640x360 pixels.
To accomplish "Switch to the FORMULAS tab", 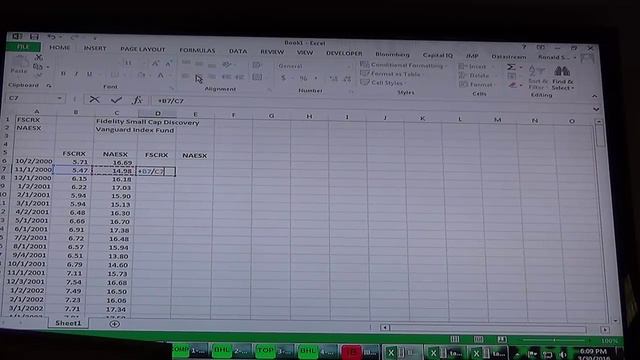I will pyautogui.click(x=197, y=50).
